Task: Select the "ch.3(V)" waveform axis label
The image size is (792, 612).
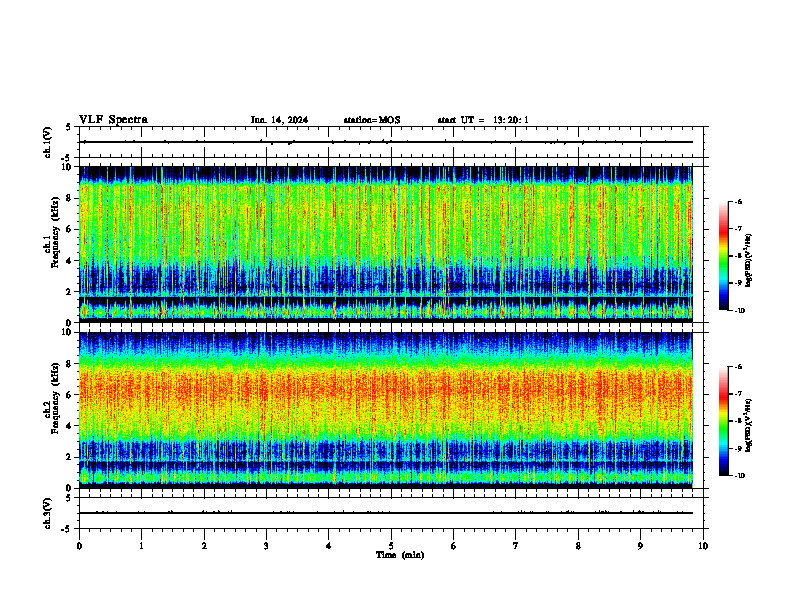Action: (x=48, y=513)
